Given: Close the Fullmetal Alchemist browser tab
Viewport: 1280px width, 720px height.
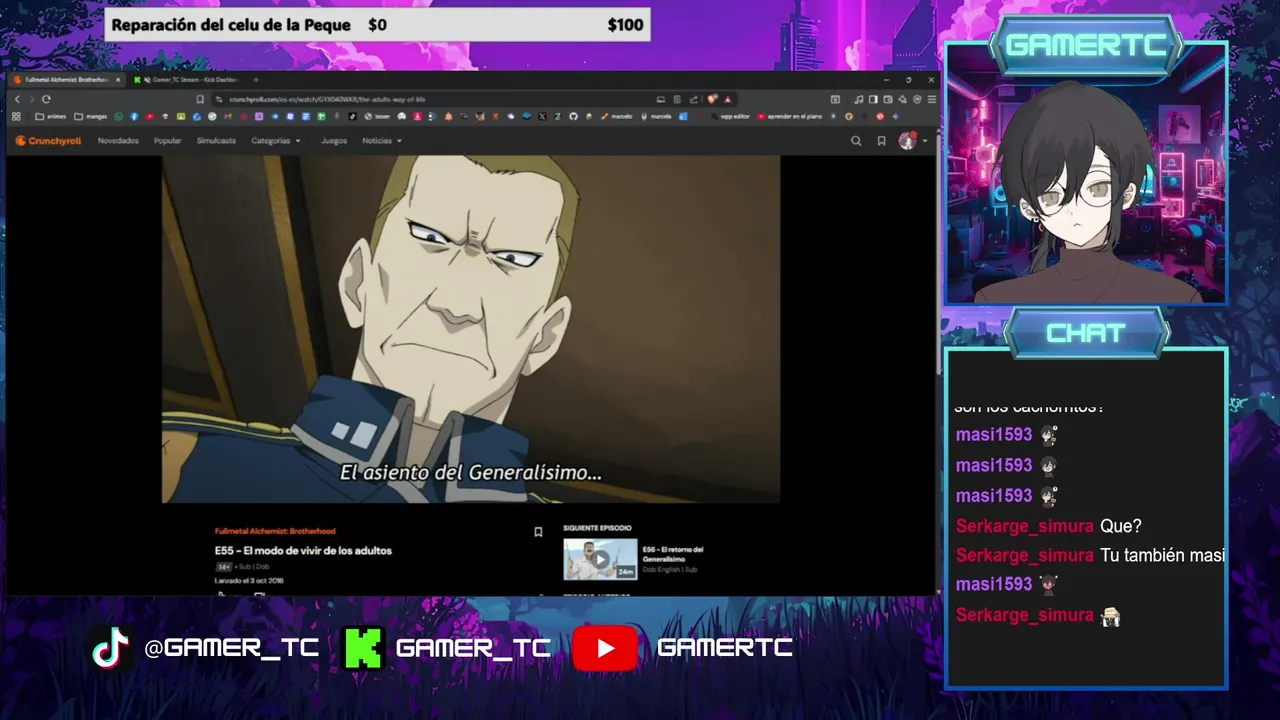Looking at the screenshot, I should [x=118, y=80].
